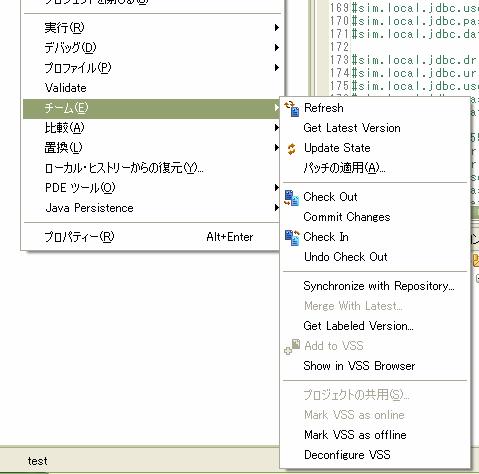Choose Mark VSS as offline
The height and width of the screenshot is (474, 479).
(x=375, y=435)
